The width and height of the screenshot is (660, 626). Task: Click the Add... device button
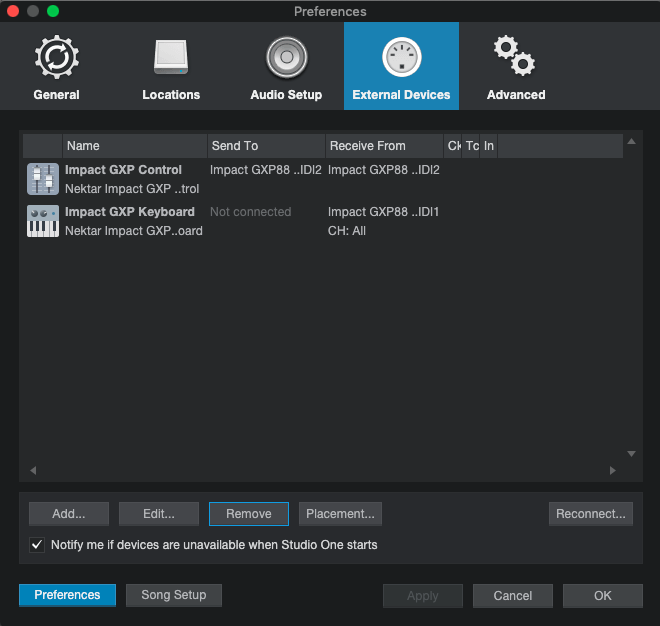coord(69,514)
